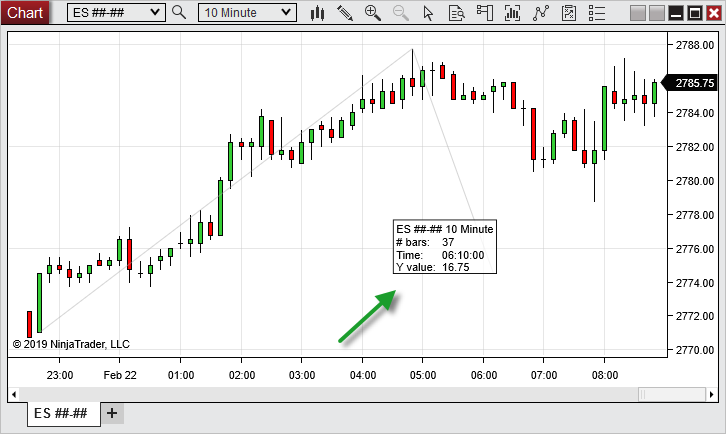Click the instrument search magnifier icon
The image size is (726, 434).
point(179,13)
